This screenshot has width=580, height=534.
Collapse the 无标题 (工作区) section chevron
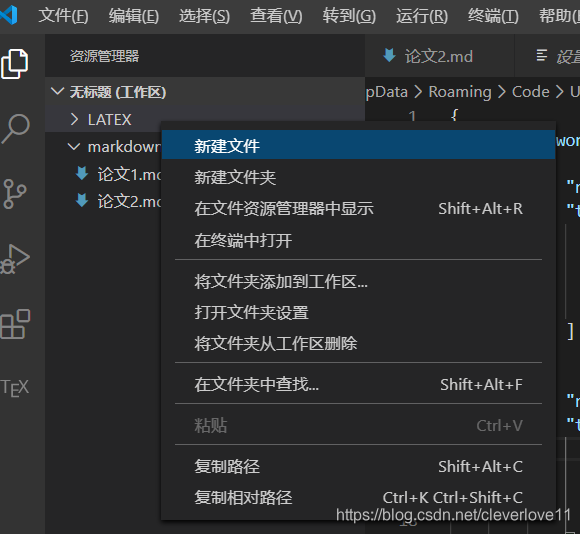(57, 91)
